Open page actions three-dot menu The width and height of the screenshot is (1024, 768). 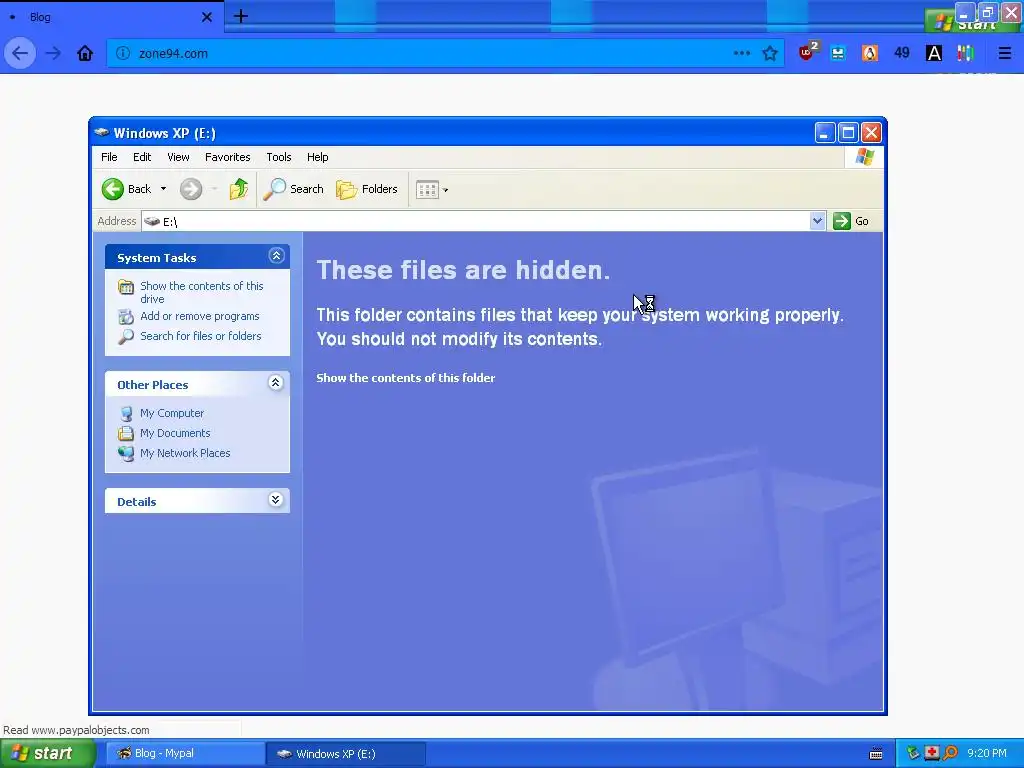coord(741,54)
